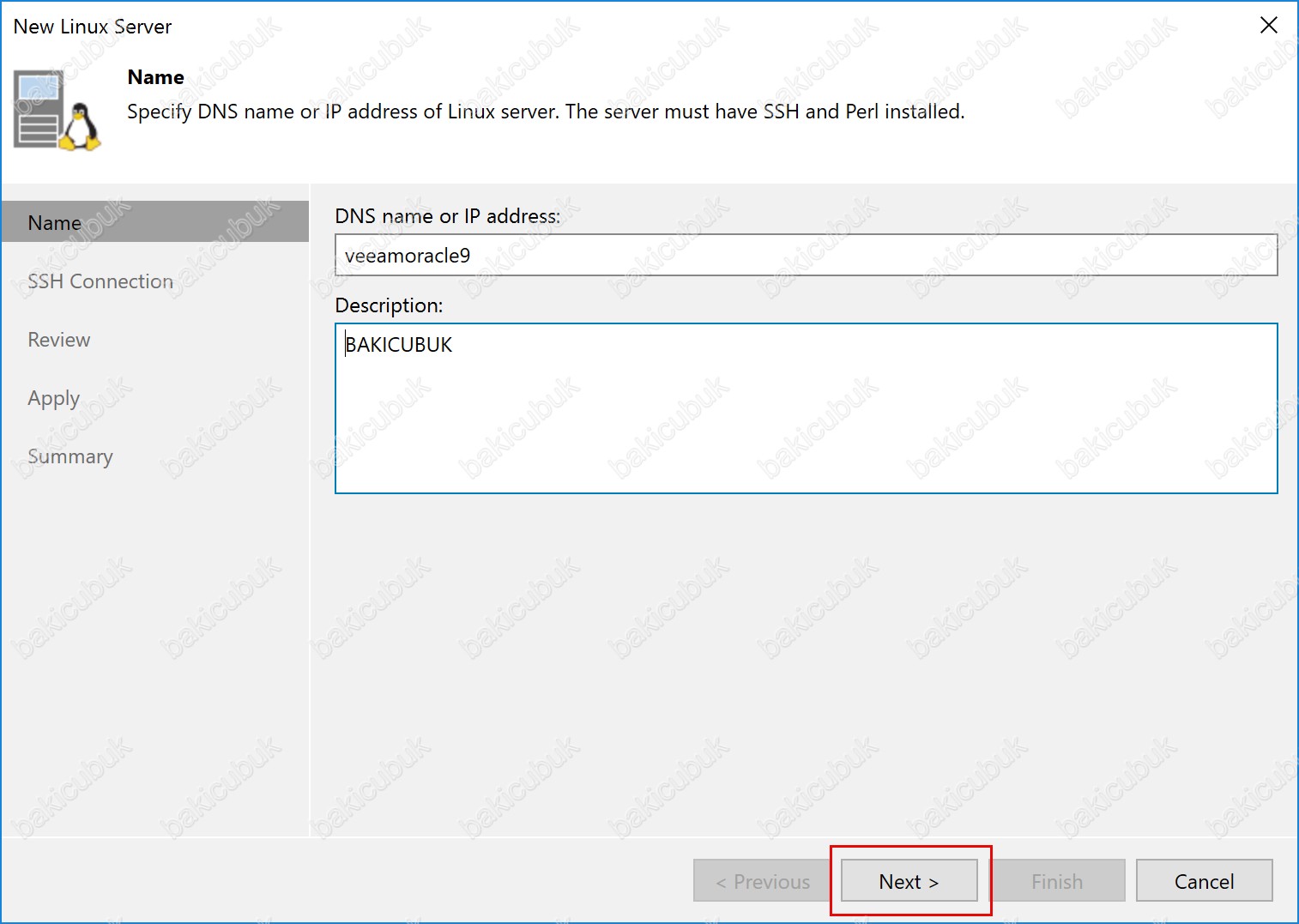Click the Linux server penguin icon
The width and height of the screenshot is (1299, 924).
point(57,112)
